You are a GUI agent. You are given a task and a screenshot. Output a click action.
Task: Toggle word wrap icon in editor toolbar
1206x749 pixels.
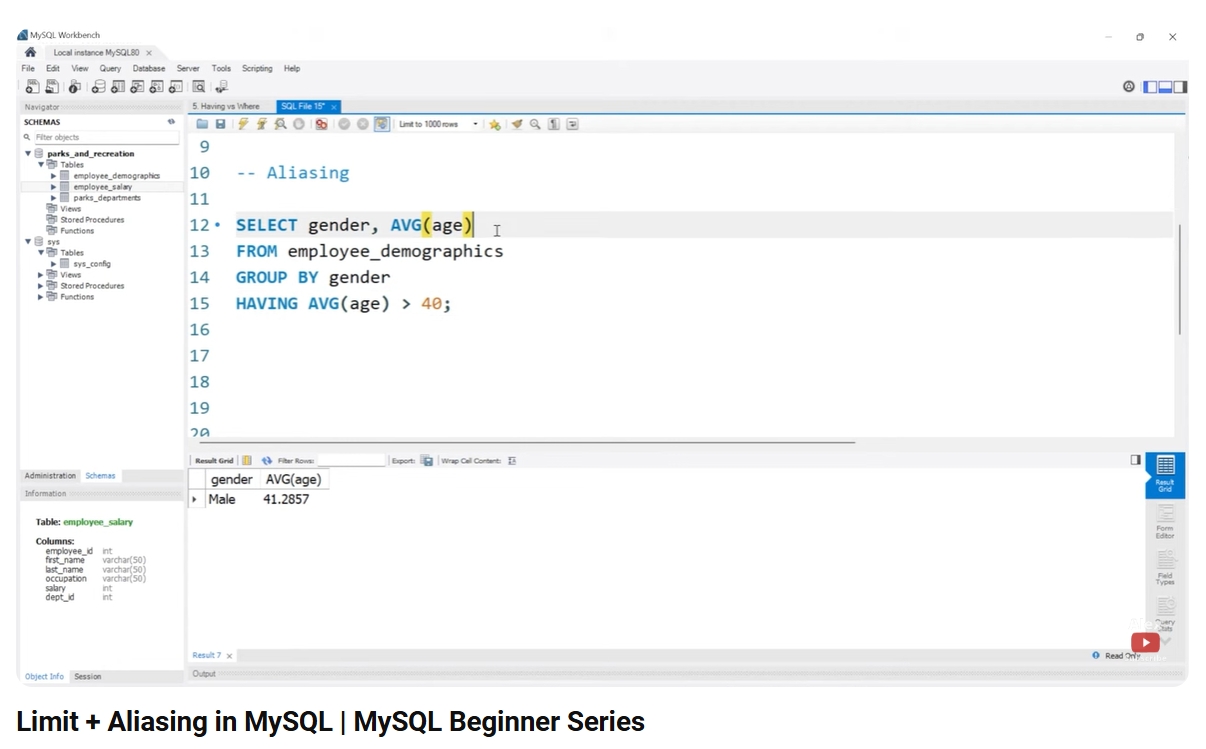click(572, 124)
